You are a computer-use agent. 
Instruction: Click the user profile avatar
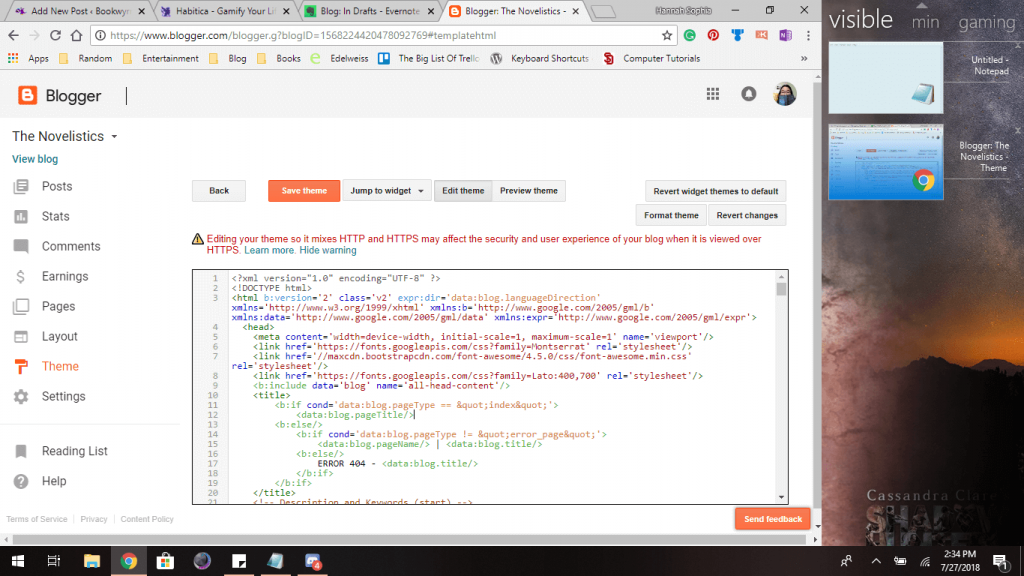click(x=785, y=94)
